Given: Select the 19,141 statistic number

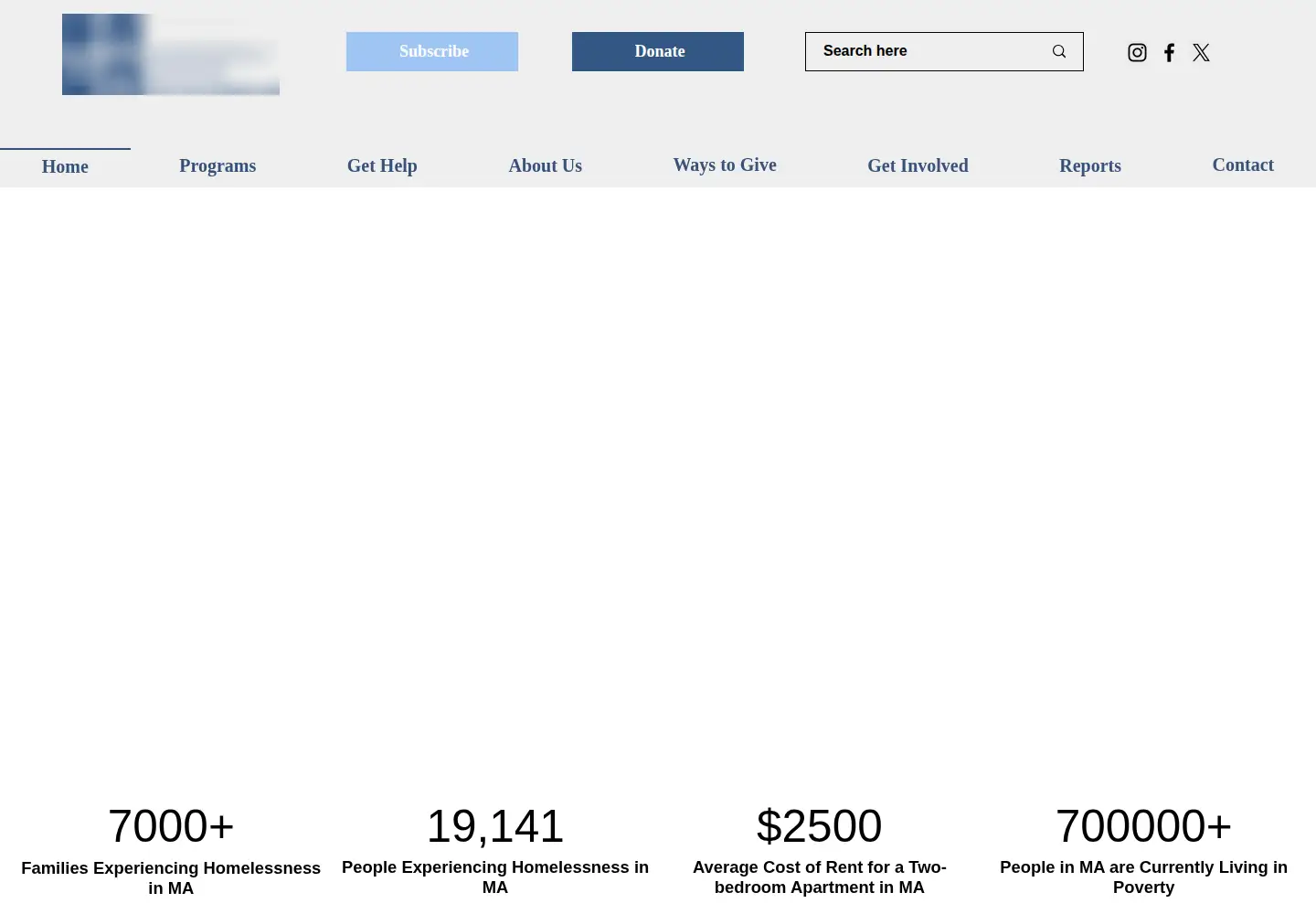Looking at the screenshot, I should pyautogui.click(x=495, y=826).
